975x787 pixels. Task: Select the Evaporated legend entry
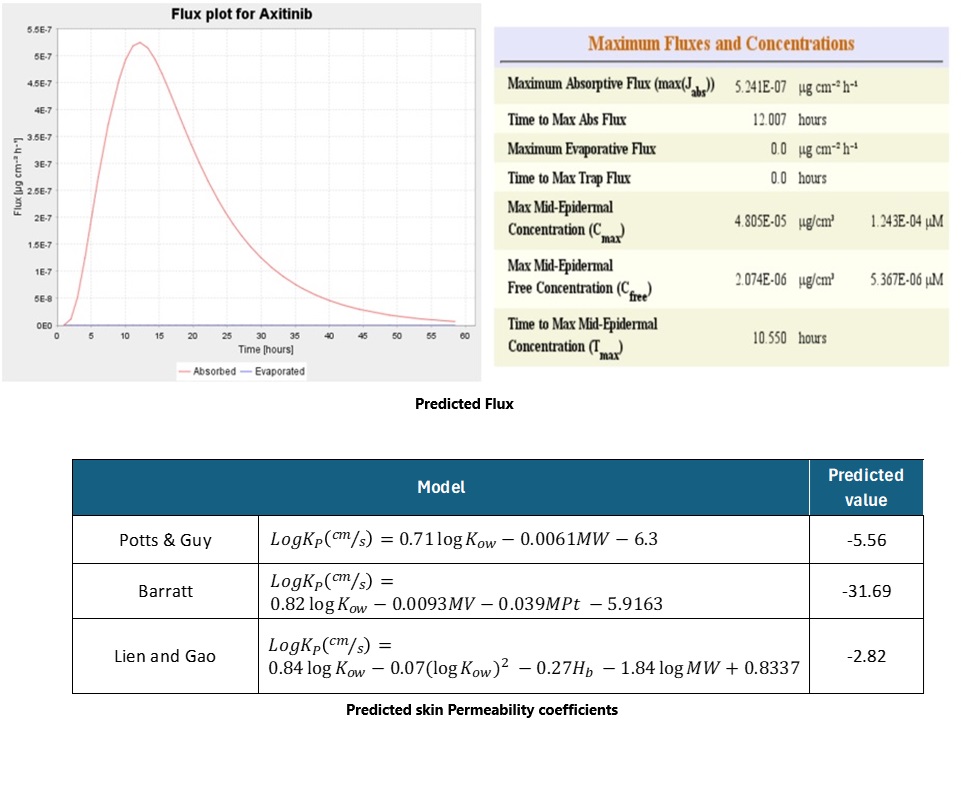[272, 371]
